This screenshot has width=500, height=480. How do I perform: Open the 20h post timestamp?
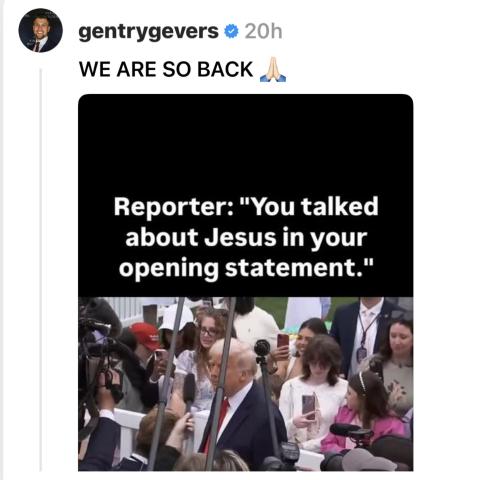pos(263,32)
